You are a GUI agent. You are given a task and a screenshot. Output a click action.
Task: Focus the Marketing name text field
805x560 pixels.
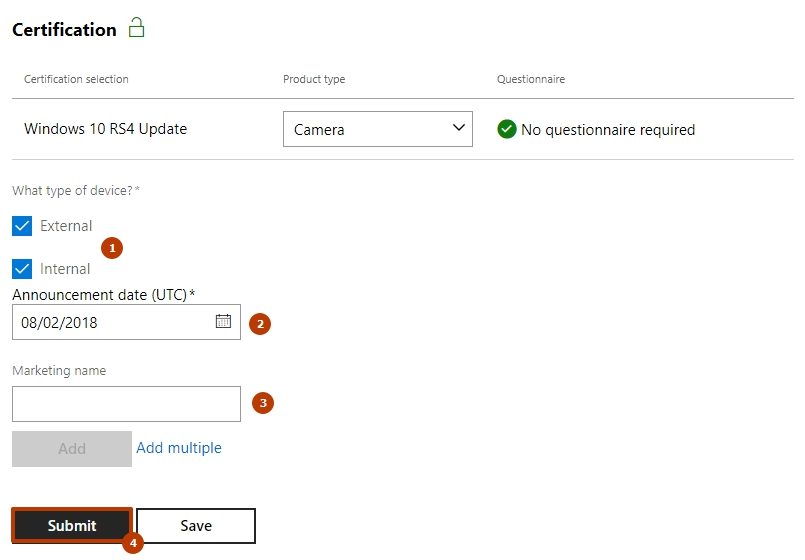click(x=126, y=404)
